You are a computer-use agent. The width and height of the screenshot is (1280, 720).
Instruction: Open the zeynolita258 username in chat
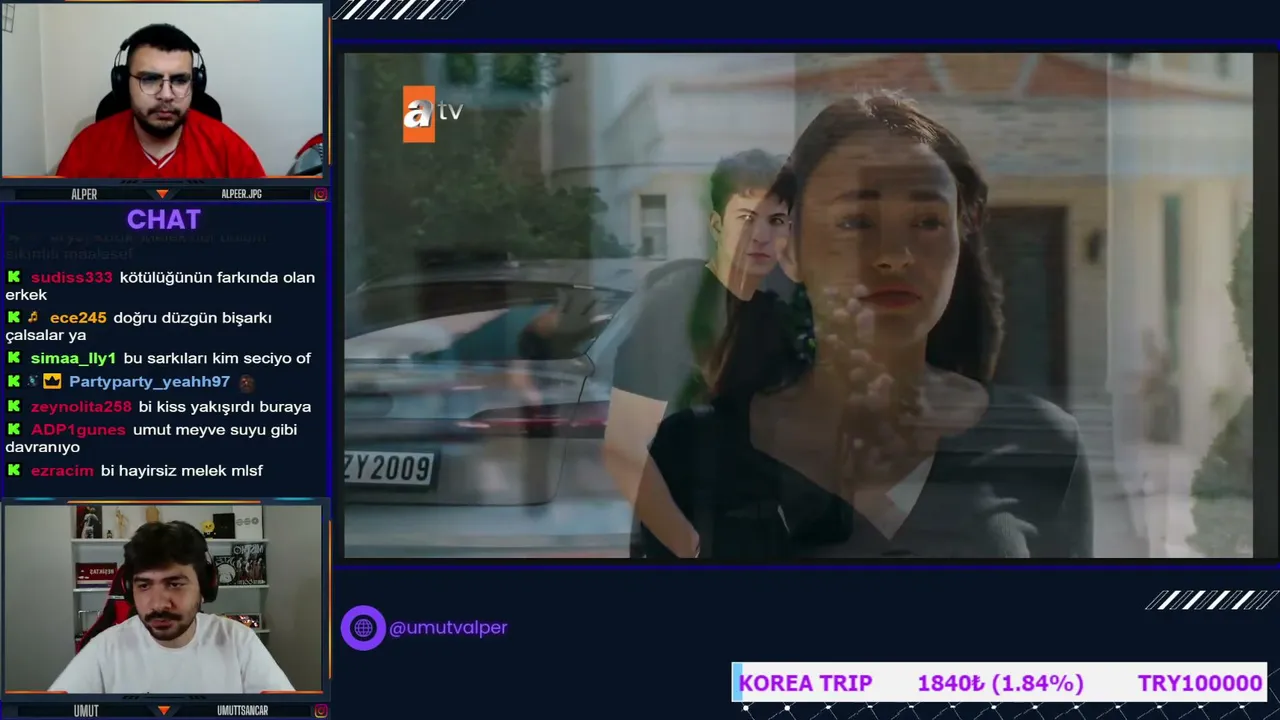click(x=81, y=406)
